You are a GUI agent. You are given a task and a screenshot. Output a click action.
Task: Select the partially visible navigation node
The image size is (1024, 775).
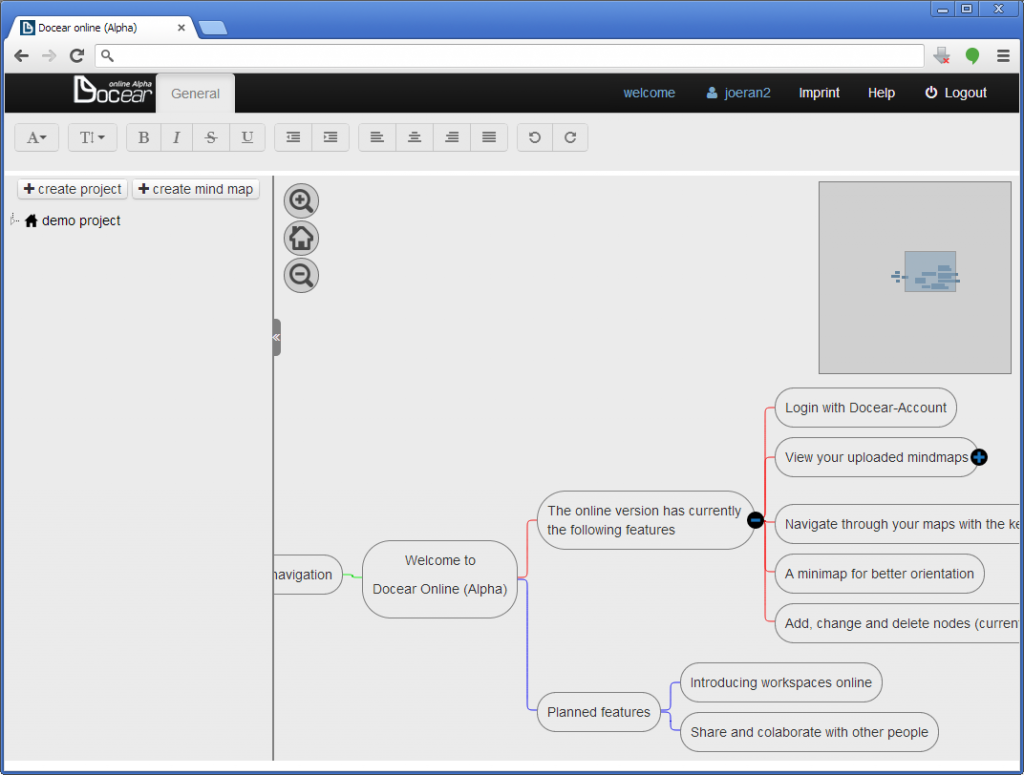(308, 575)
